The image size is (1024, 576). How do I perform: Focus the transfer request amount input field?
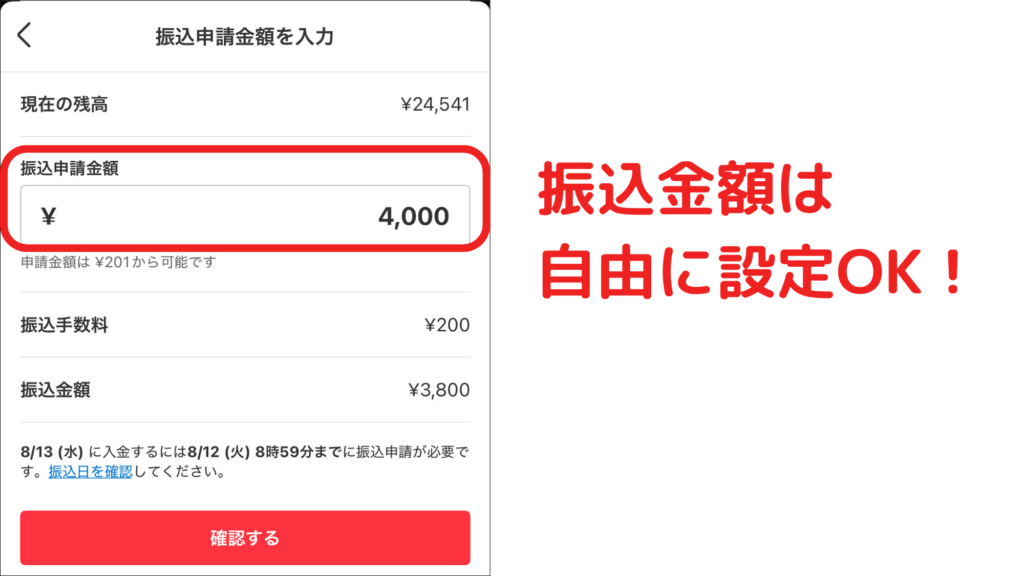pos(245,215)
